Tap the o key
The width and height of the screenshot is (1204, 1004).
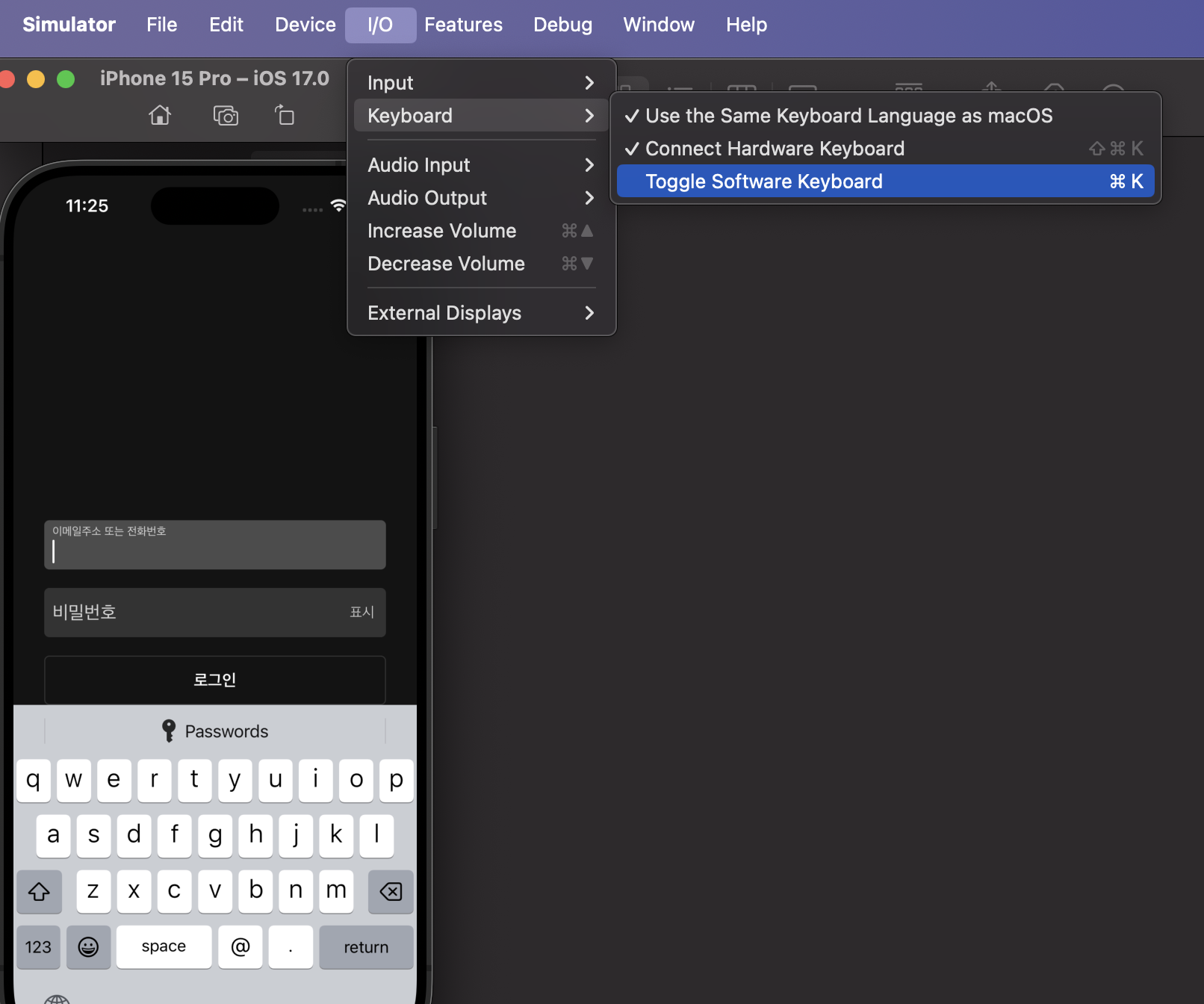click(x=356, y=780)
